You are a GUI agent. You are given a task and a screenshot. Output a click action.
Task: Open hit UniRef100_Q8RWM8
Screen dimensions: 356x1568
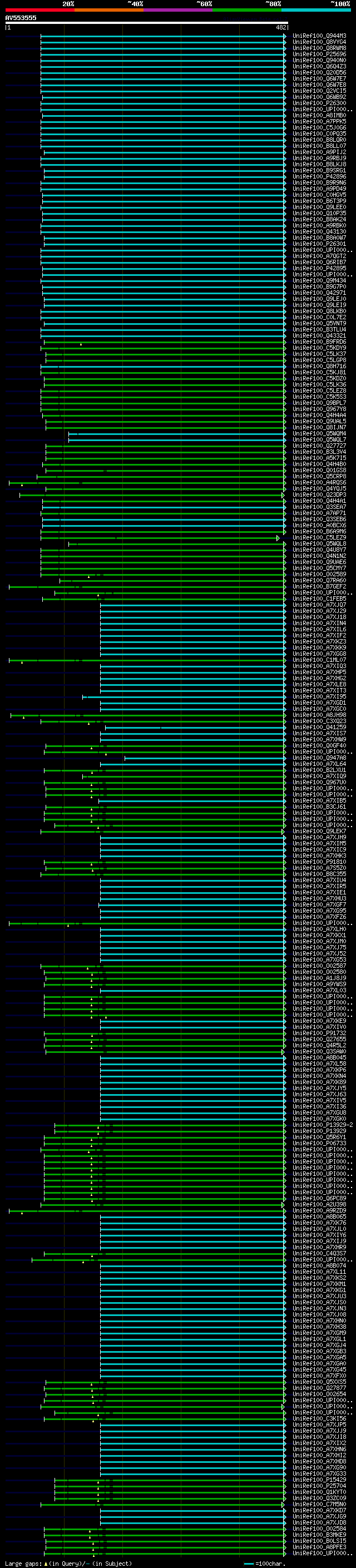(319, 48)
